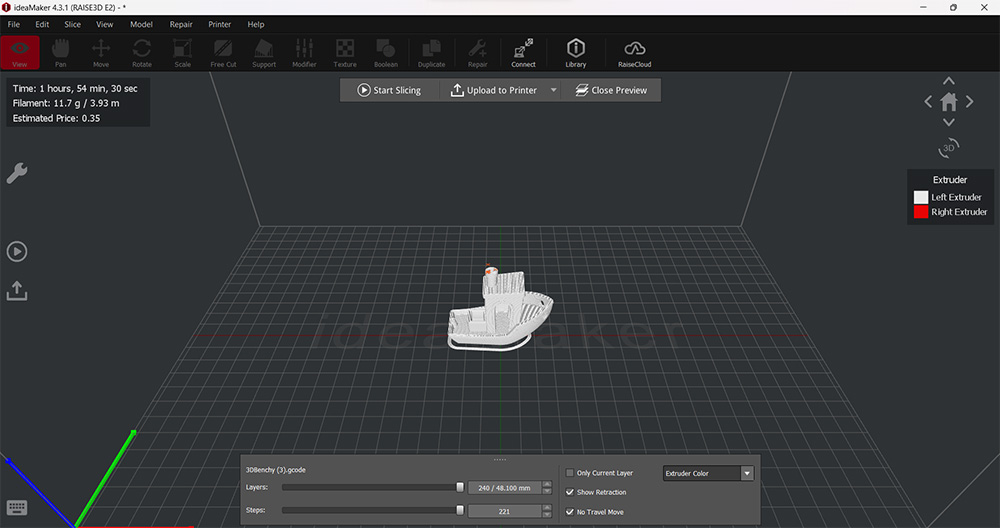Enable Only Current Layer checkbox
Screen dimensions: 1000x528
[x=570, y=473]
